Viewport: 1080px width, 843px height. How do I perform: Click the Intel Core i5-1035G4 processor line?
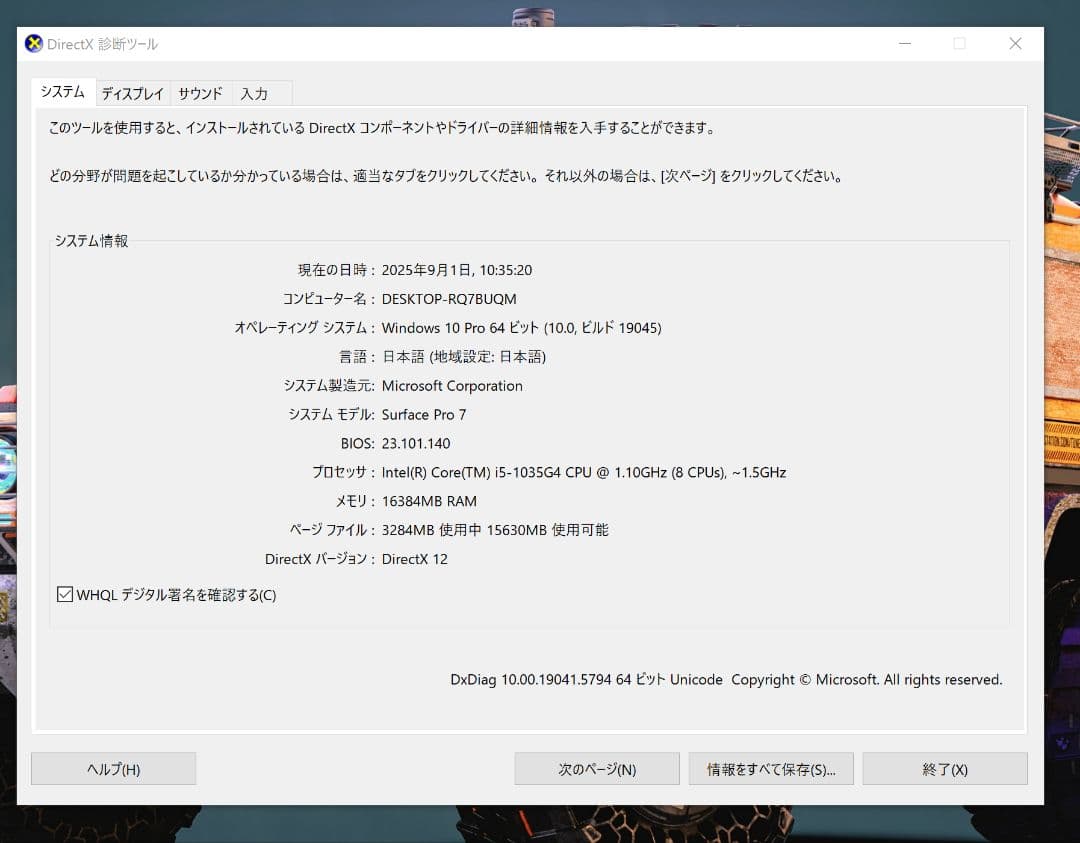point(585,472)
